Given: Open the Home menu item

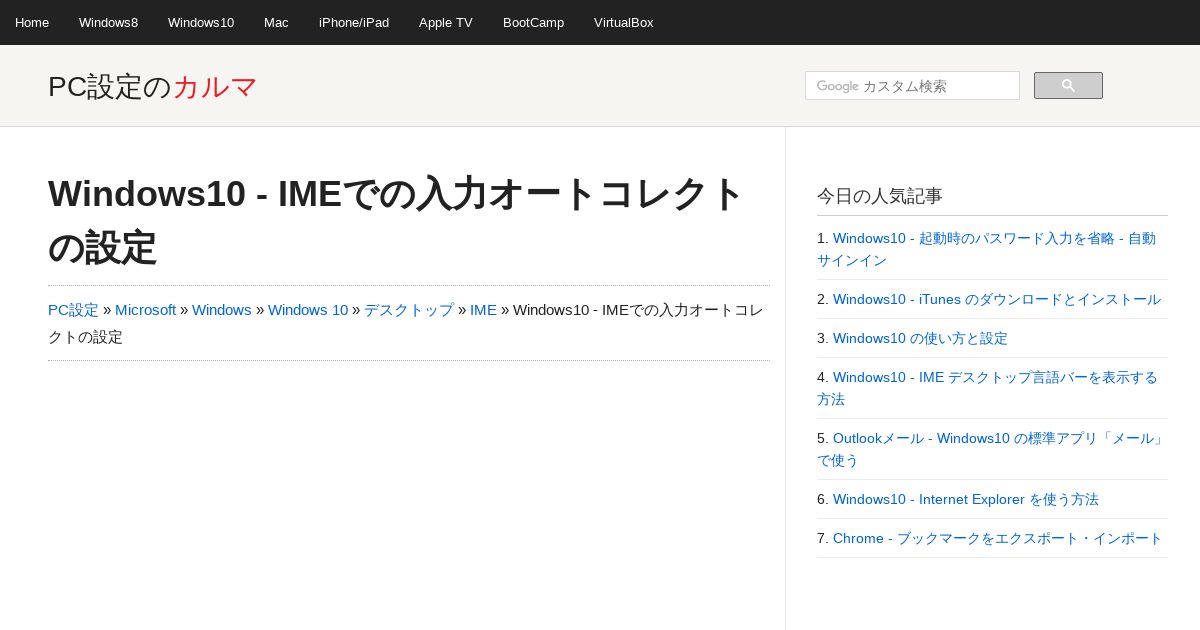Looking at the screenshot, I should [32, 22].
